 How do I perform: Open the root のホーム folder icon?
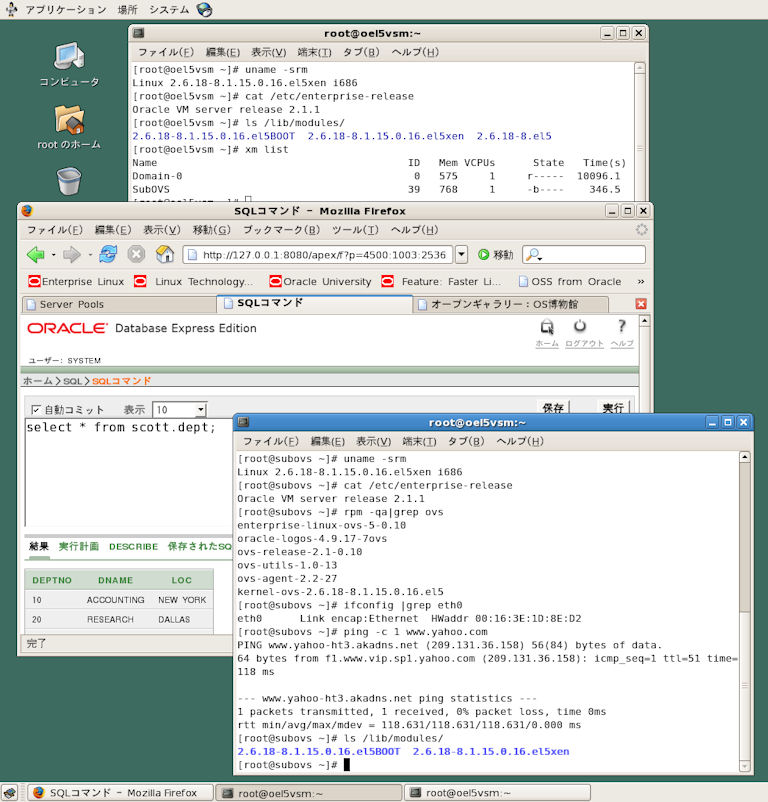(69, 127)
